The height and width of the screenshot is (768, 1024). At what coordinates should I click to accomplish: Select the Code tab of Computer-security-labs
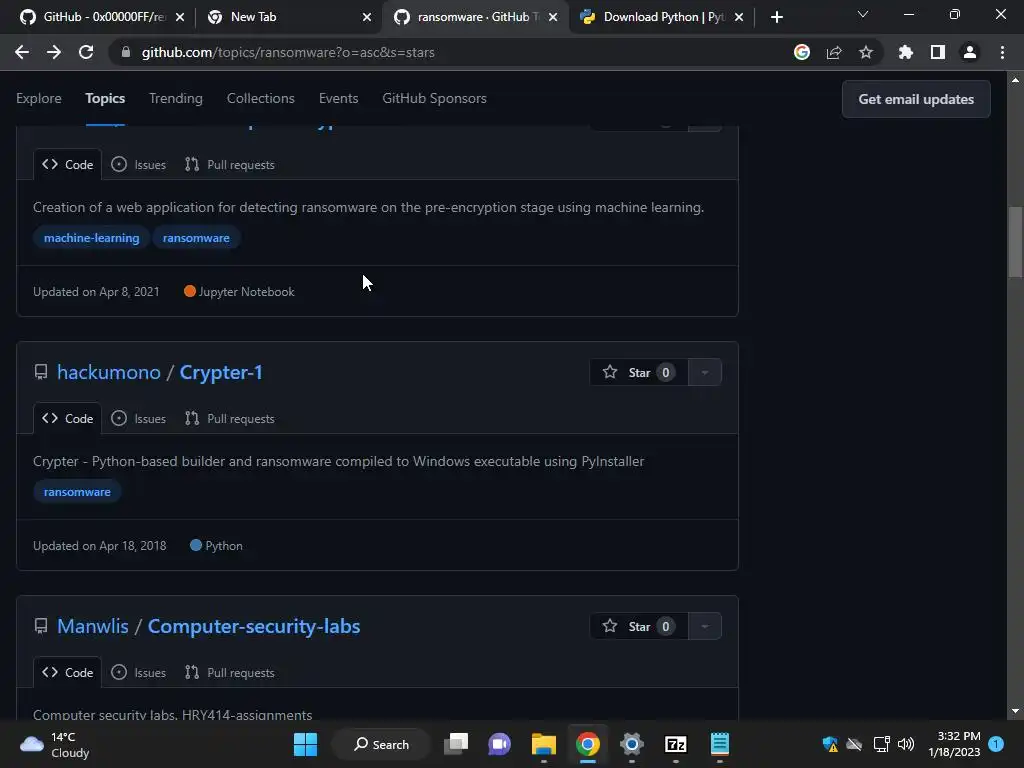67,673
